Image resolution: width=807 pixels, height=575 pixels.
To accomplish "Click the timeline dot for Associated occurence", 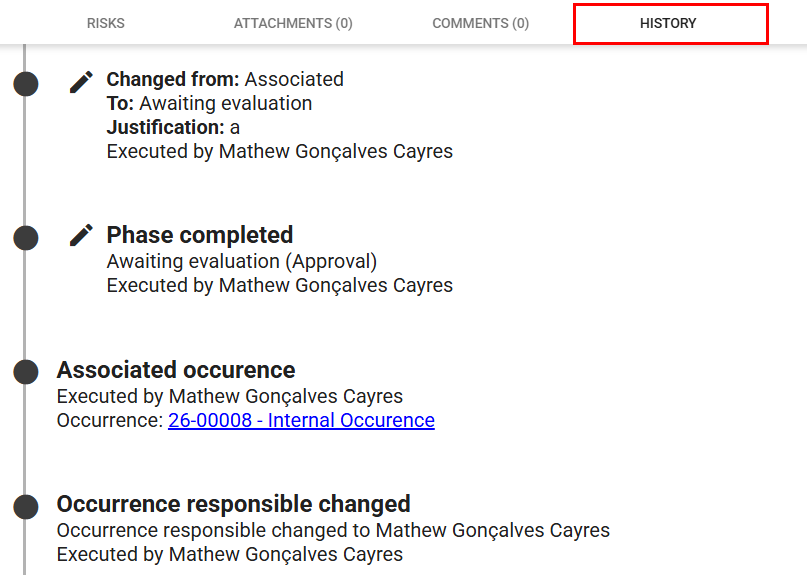I will [26, 372].
